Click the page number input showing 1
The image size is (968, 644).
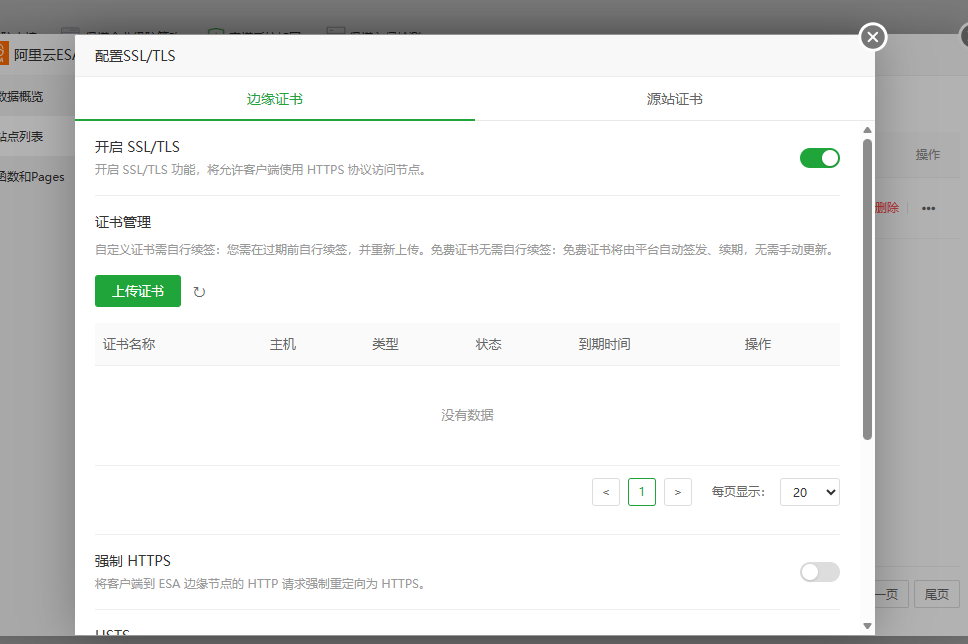[641, 491]
